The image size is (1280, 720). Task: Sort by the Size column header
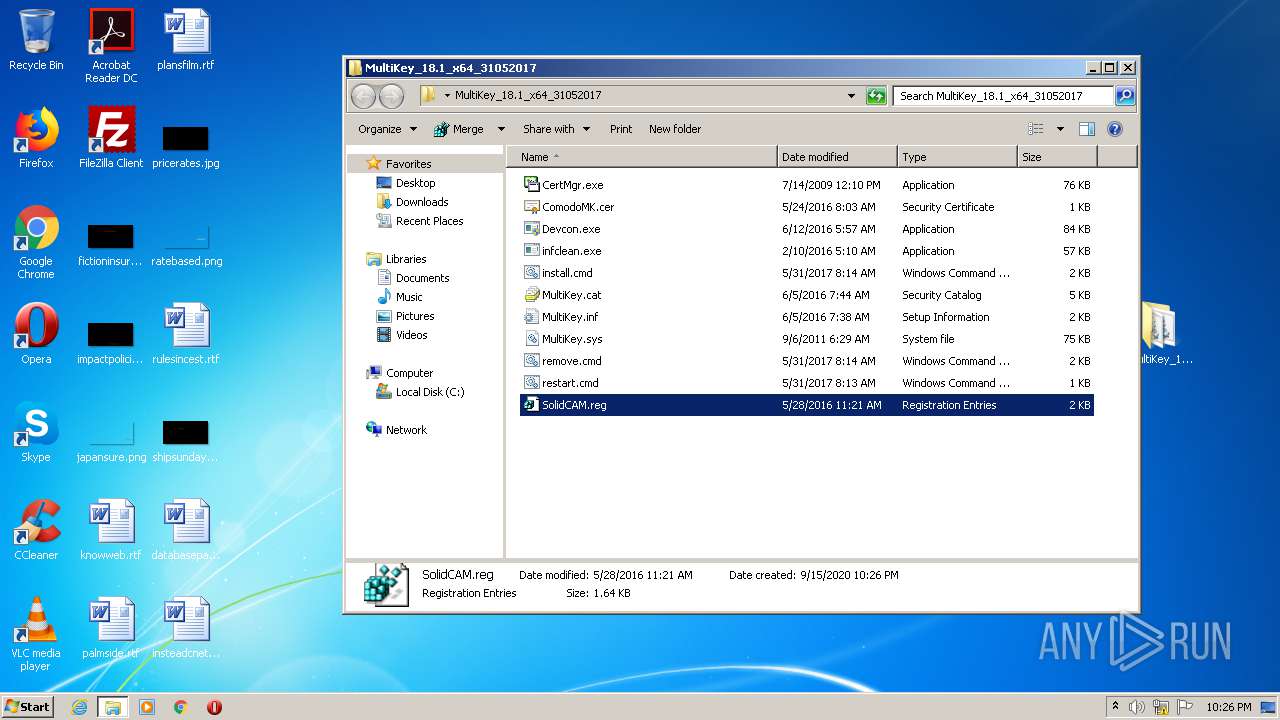pyautogui.click(x=1057, y=157)
